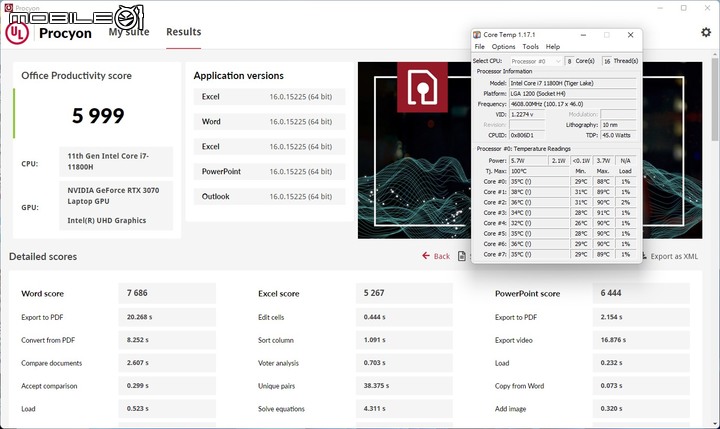Open Procyon settings gear icon
This screenshot has height=429, width=720.
point(706,32)
